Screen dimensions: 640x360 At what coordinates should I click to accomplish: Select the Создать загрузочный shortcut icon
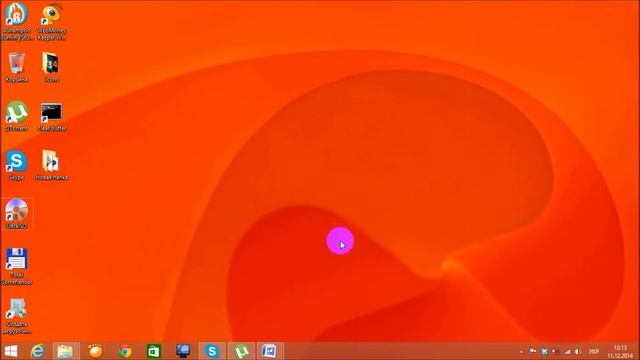point(16,316)
